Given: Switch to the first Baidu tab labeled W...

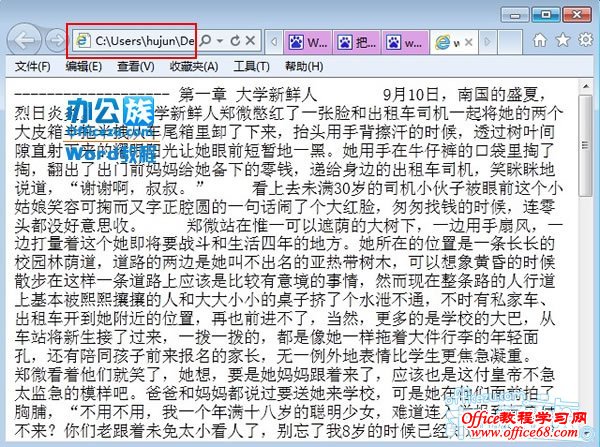Looking at the screenshot, I should (308, 42).
